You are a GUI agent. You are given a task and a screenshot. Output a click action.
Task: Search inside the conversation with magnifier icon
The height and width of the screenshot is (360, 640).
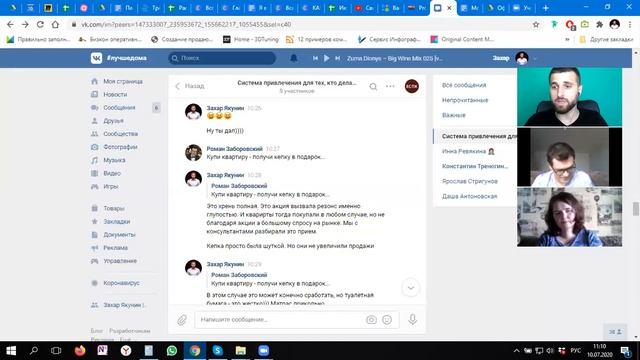tap(373, 87)
